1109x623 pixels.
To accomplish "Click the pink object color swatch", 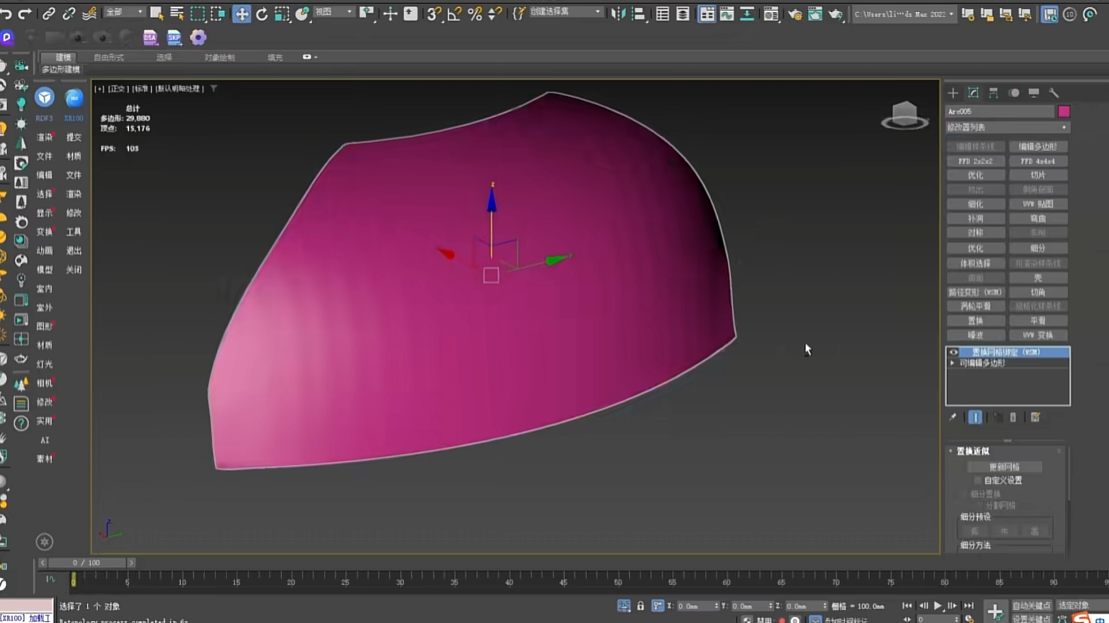I will coord(1064,111).
